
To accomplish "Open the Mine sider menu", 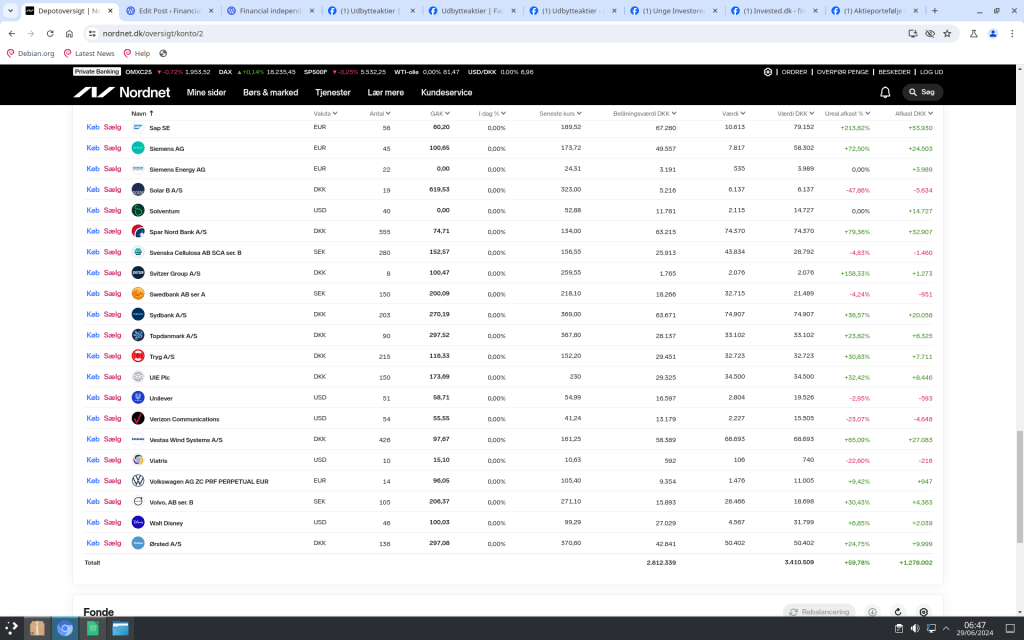I will (206, 92).
